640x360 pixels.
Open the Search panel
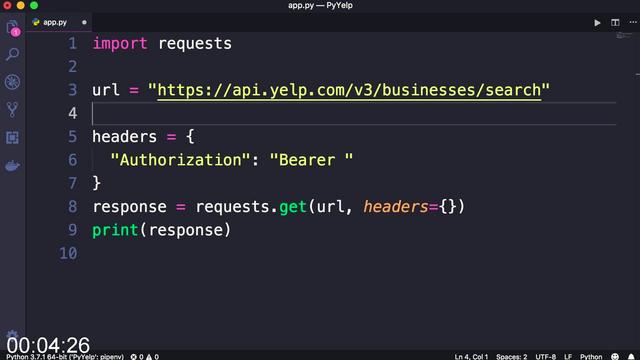tap(13, 54)
